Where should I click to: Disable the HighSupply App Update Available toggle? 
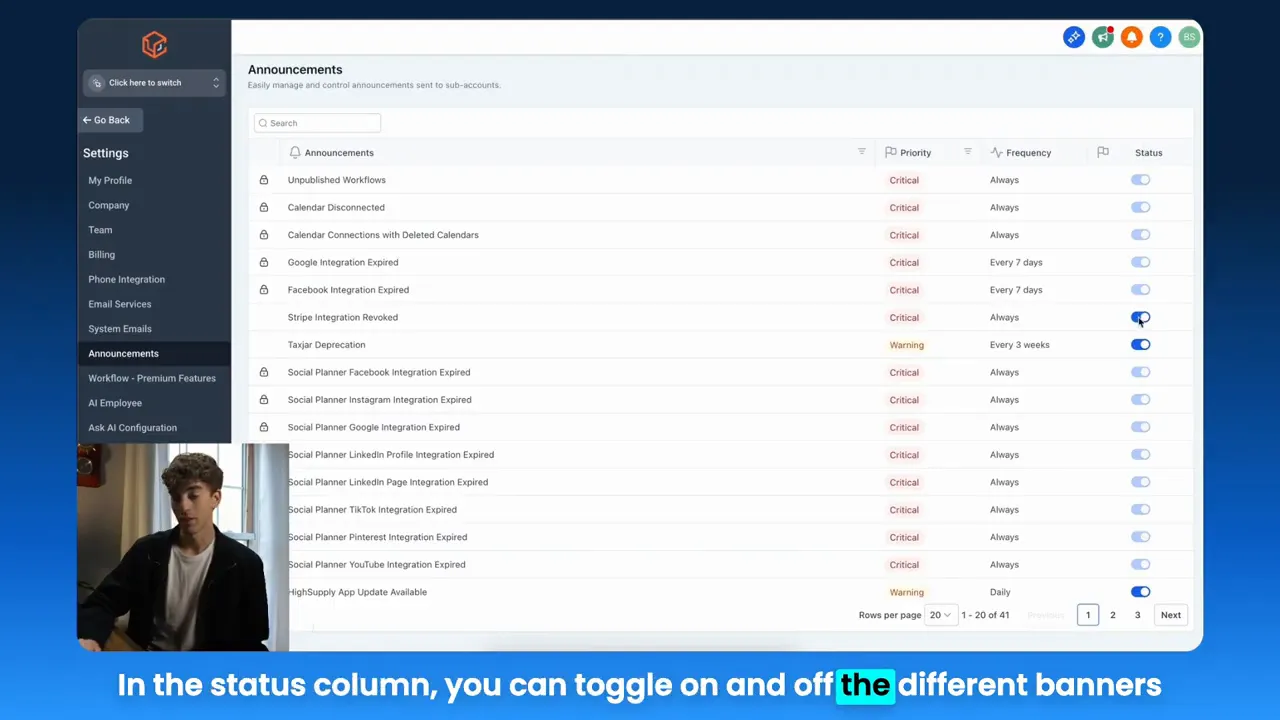coord(1140,591)
